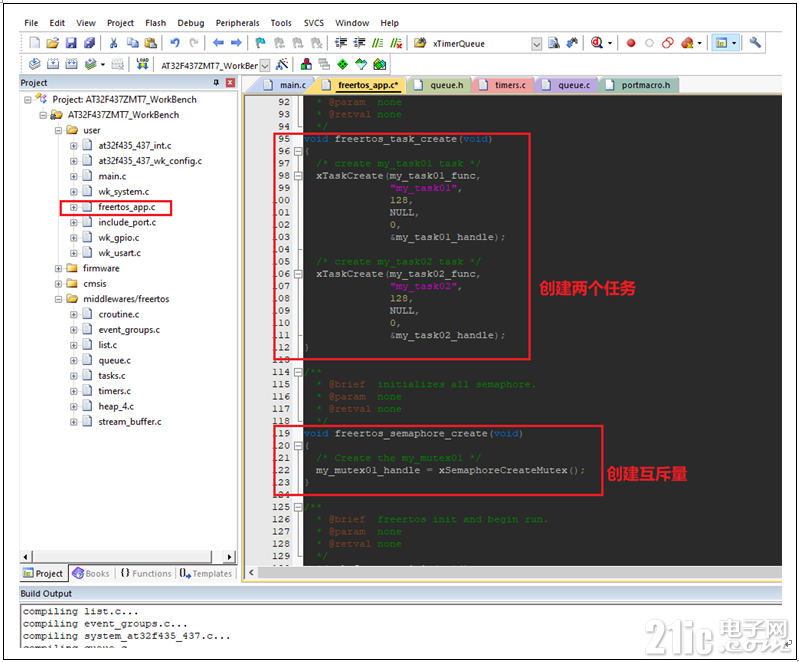This screenshot has height=662, width=799.
Task: Switch to the Templates panel tab
Action: point(206,573)
